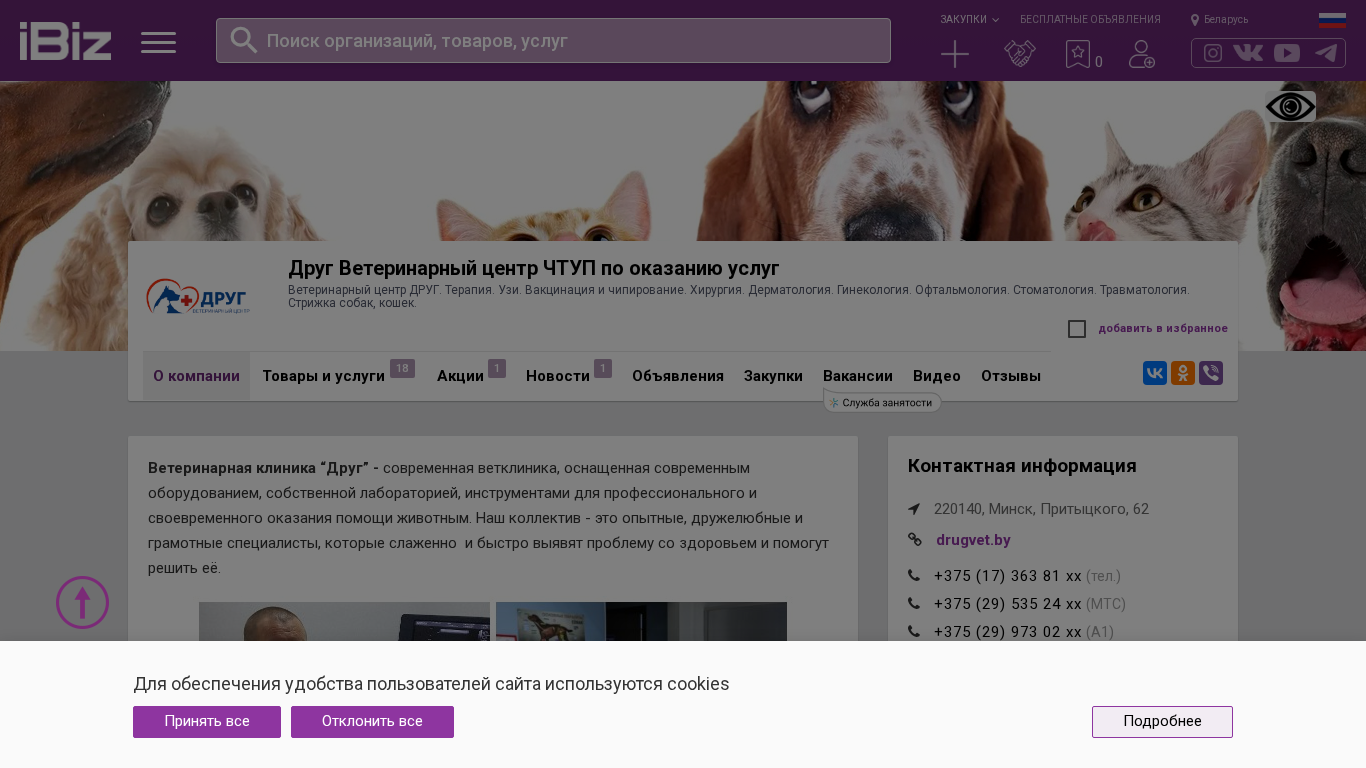Click the 'Контактная информация' heading

pos(1022,466)
